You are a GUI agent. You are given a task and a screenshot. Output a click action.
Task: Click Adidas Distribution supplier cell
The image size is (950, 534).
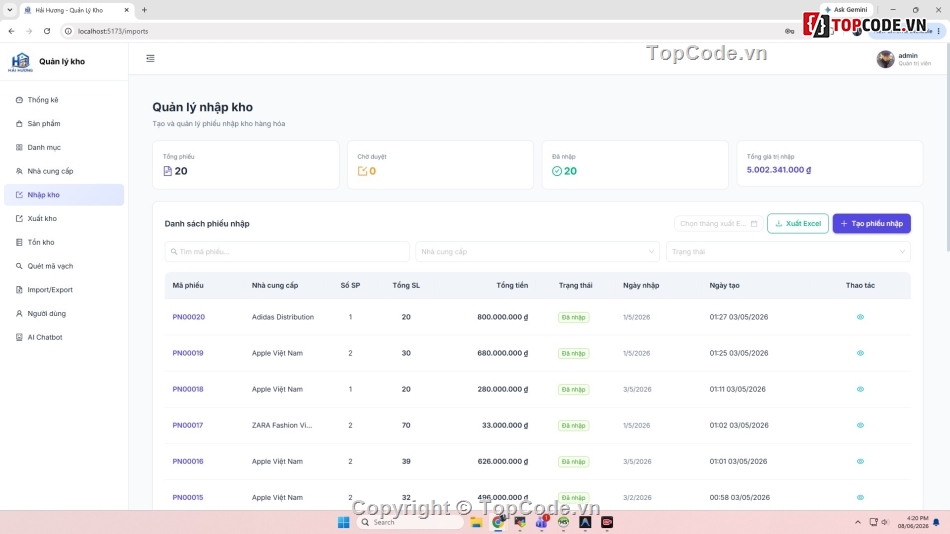(283, 317)
